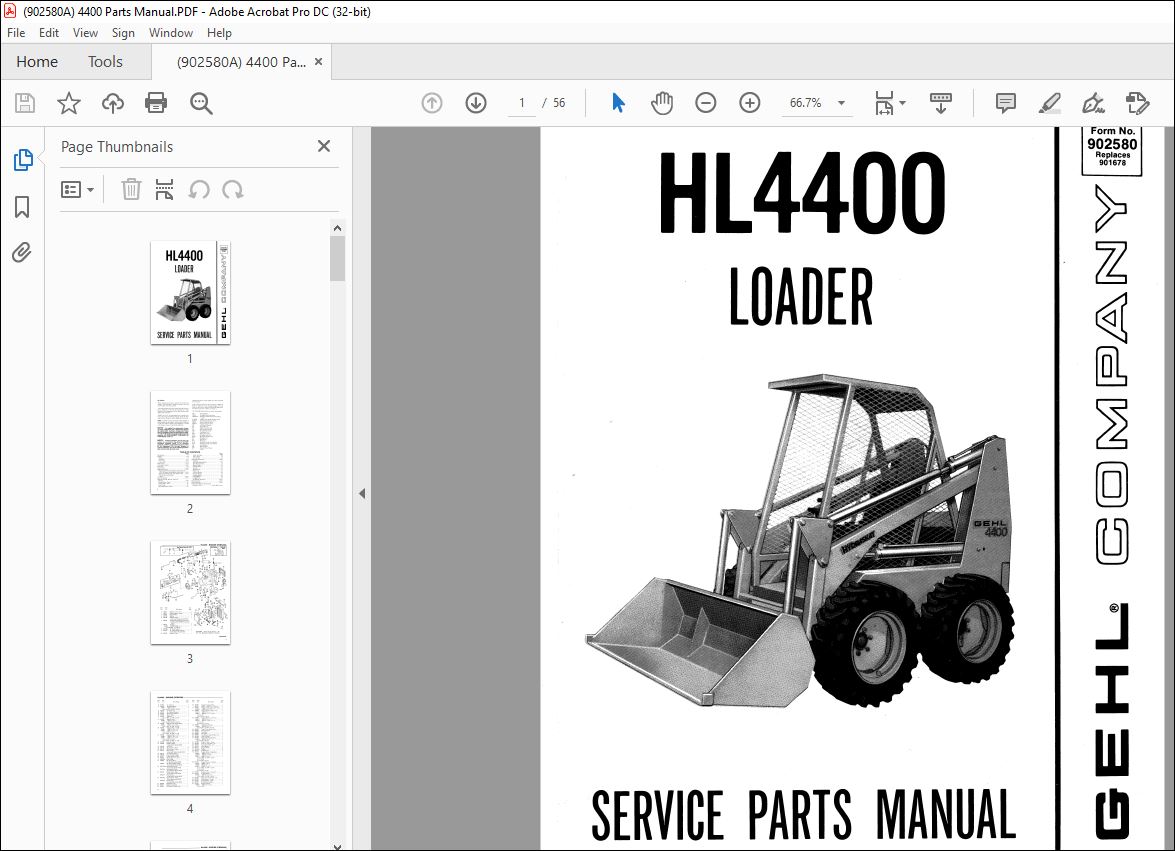Image resolution: width=1175 pixels, height=851 pixels.
Task: Activate the Hand pan tool
Action: (662, 103)
